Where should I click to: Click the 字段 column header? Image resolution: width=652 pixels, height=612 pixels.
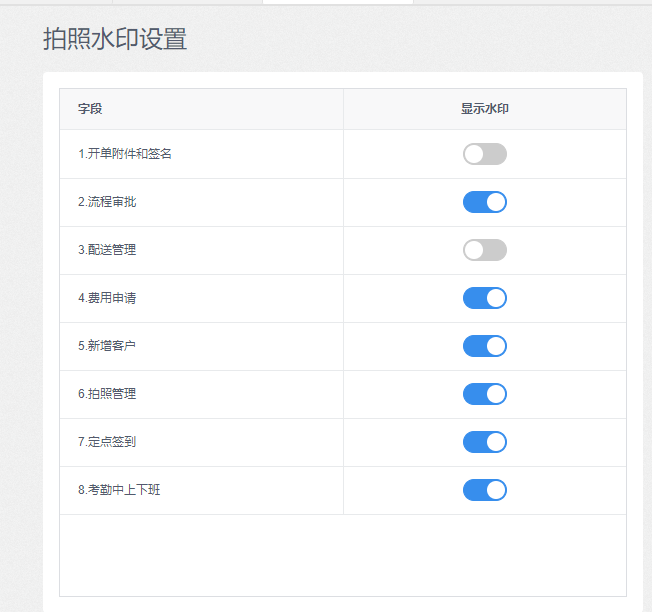(x=90, y=109)
